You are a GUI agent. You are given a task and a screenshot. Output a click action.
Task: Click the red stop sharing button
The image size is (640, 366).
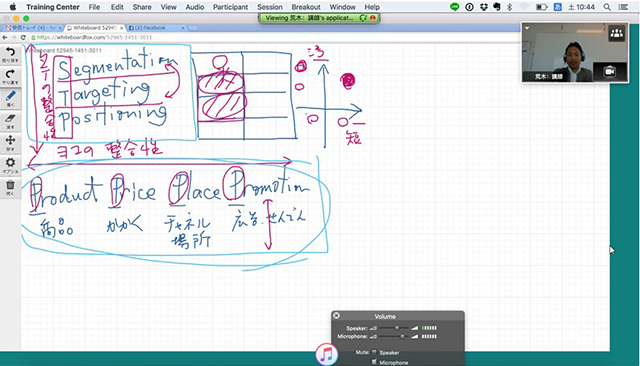pos(373,18)
